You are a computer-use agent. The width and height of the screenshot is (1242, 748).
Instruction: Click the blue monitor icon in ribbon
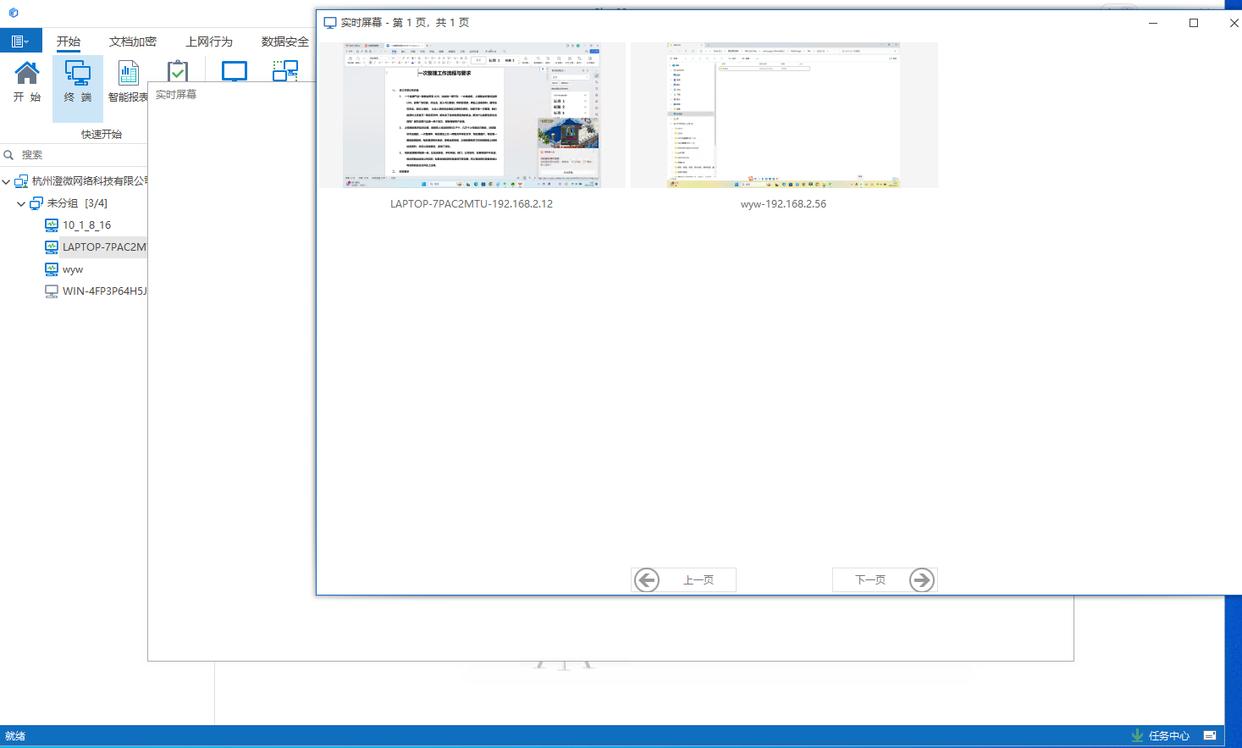234,72
